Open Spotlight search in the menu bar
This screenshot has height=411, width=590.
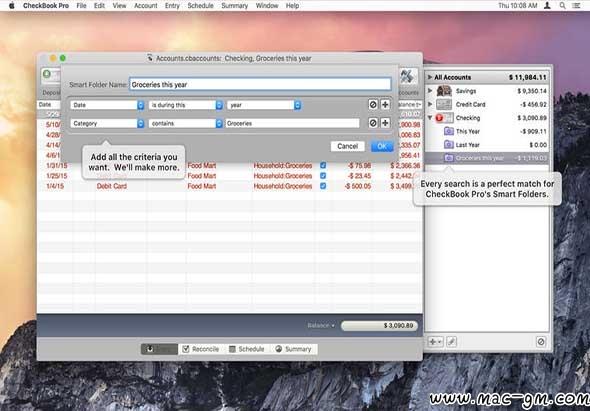click(x=562, y=6)
